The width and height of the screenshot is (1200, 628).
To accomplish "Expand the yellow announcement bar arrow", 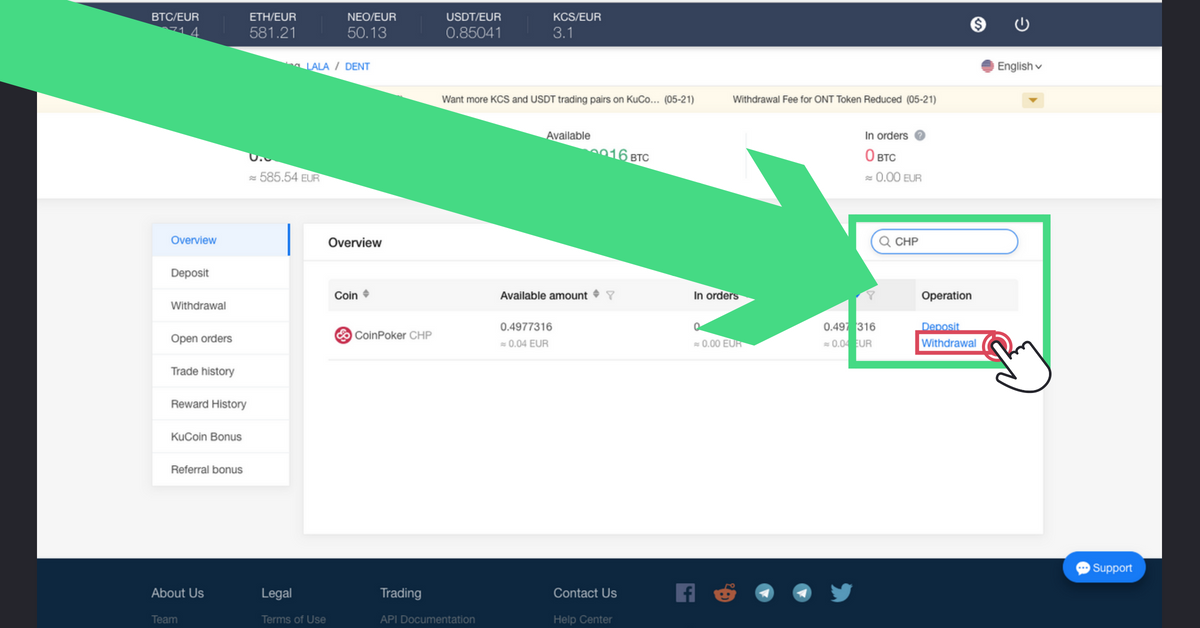I will click(x=1033, y=100).
